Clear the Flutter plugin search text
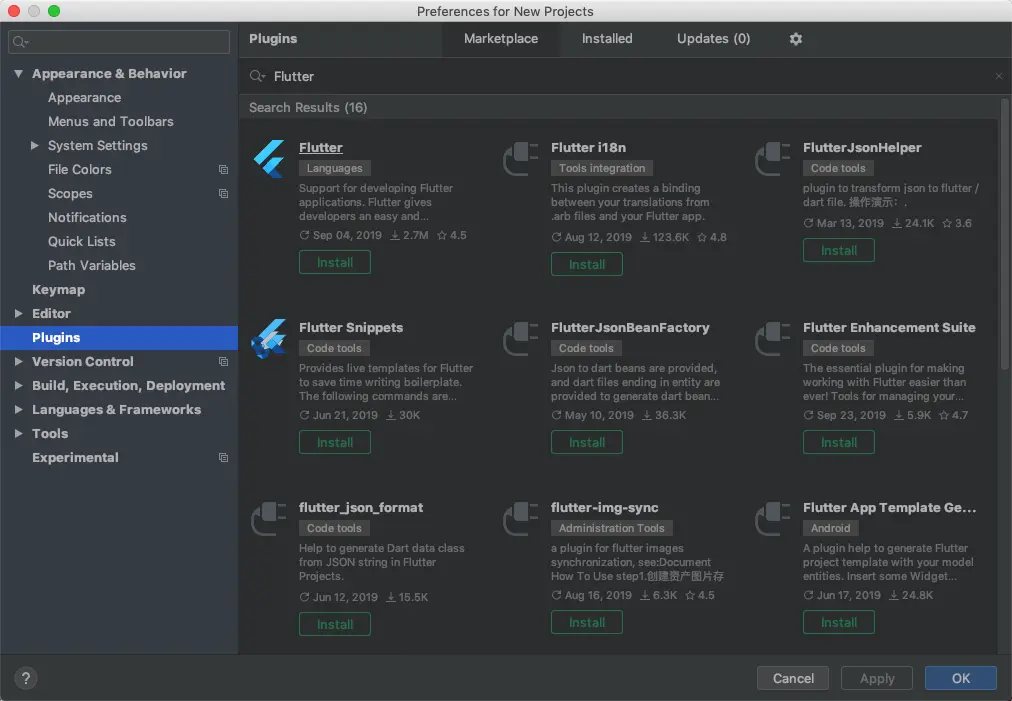 coord(998,76)
